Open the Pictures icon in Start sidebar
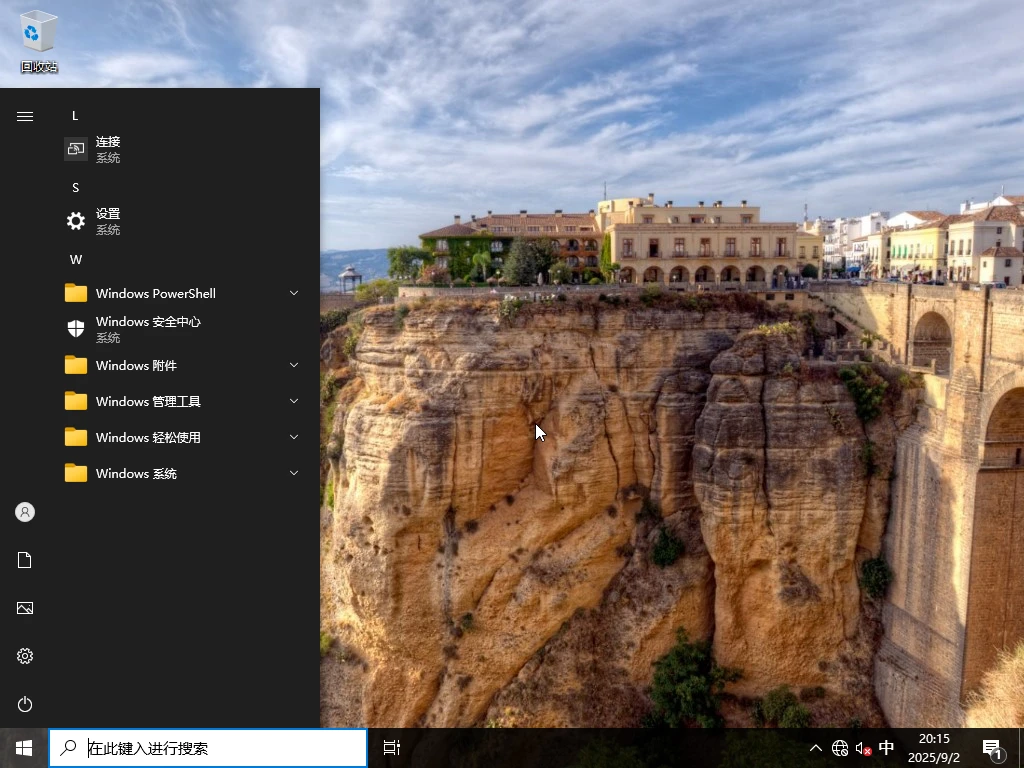This screenshot has height=768, width=1024. coord(24,607)
